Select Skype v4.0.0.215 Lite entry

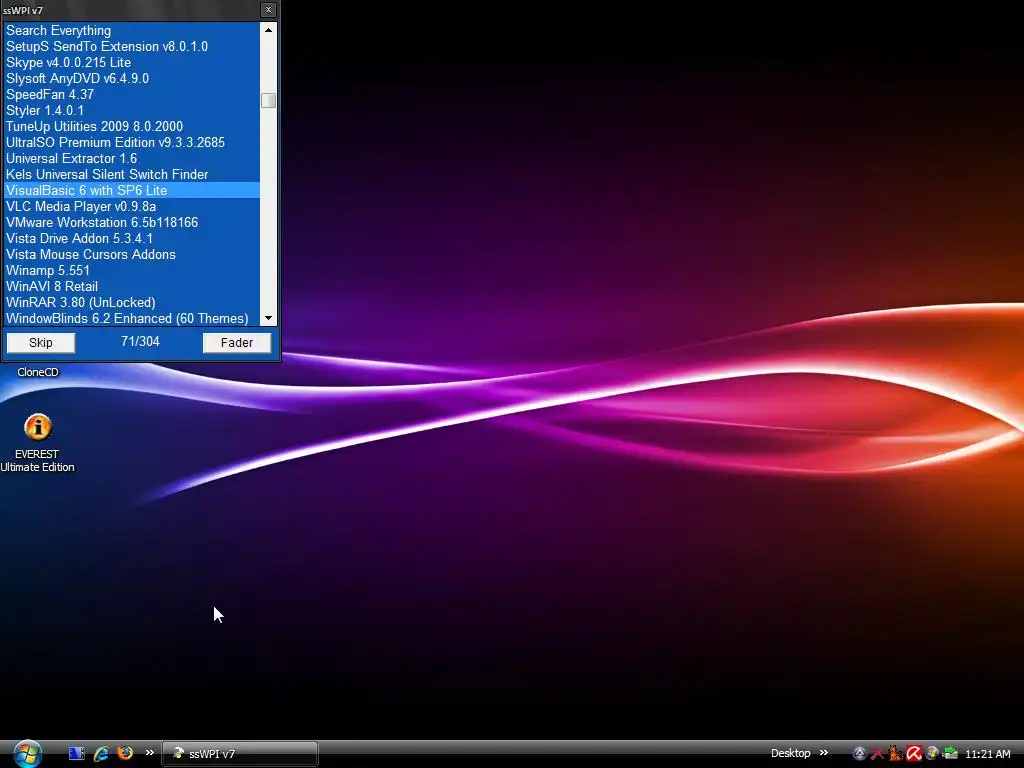click(x=132, y=63)
